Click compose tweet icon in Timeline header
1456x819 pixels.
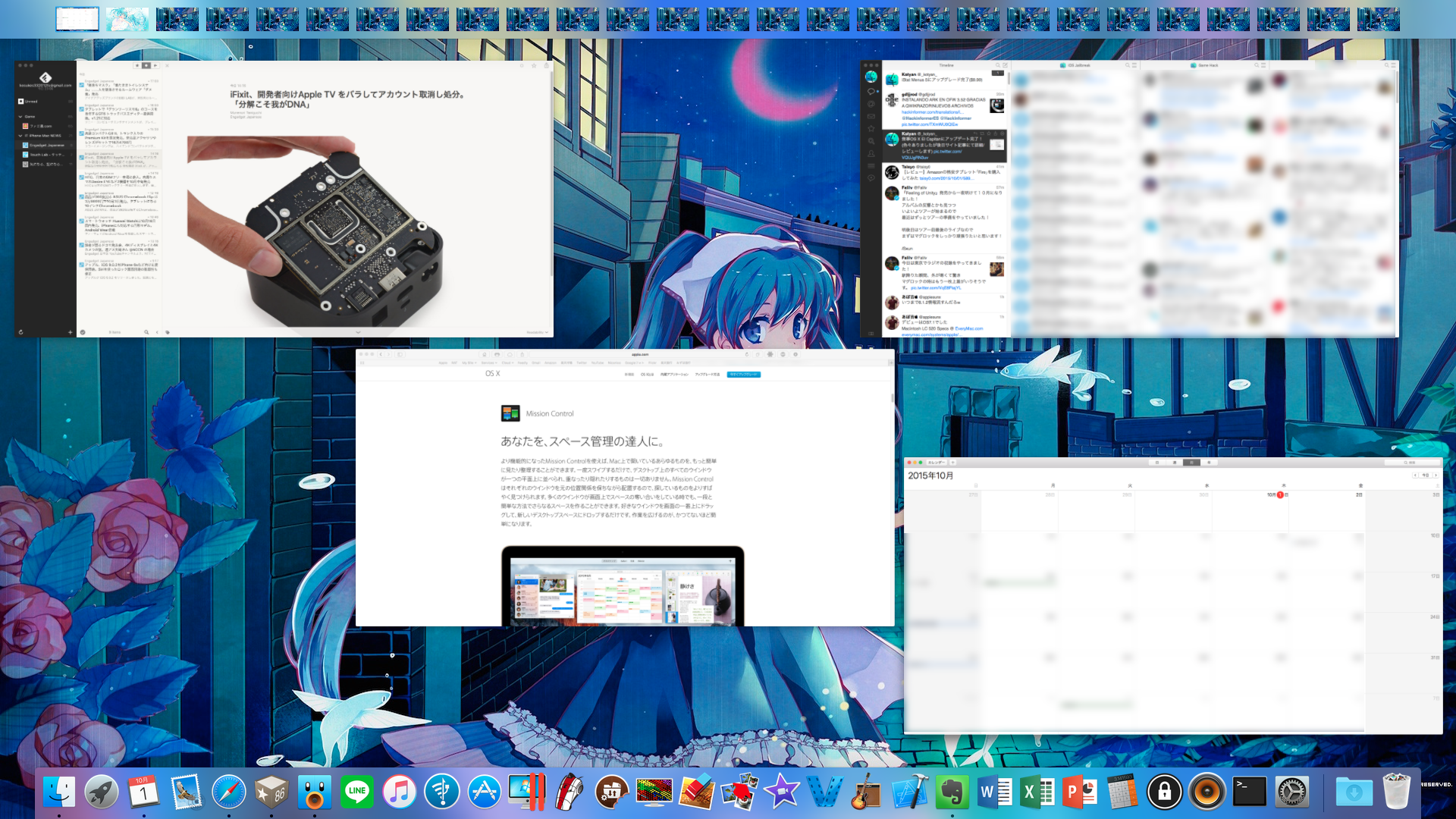click(1006, 65)
